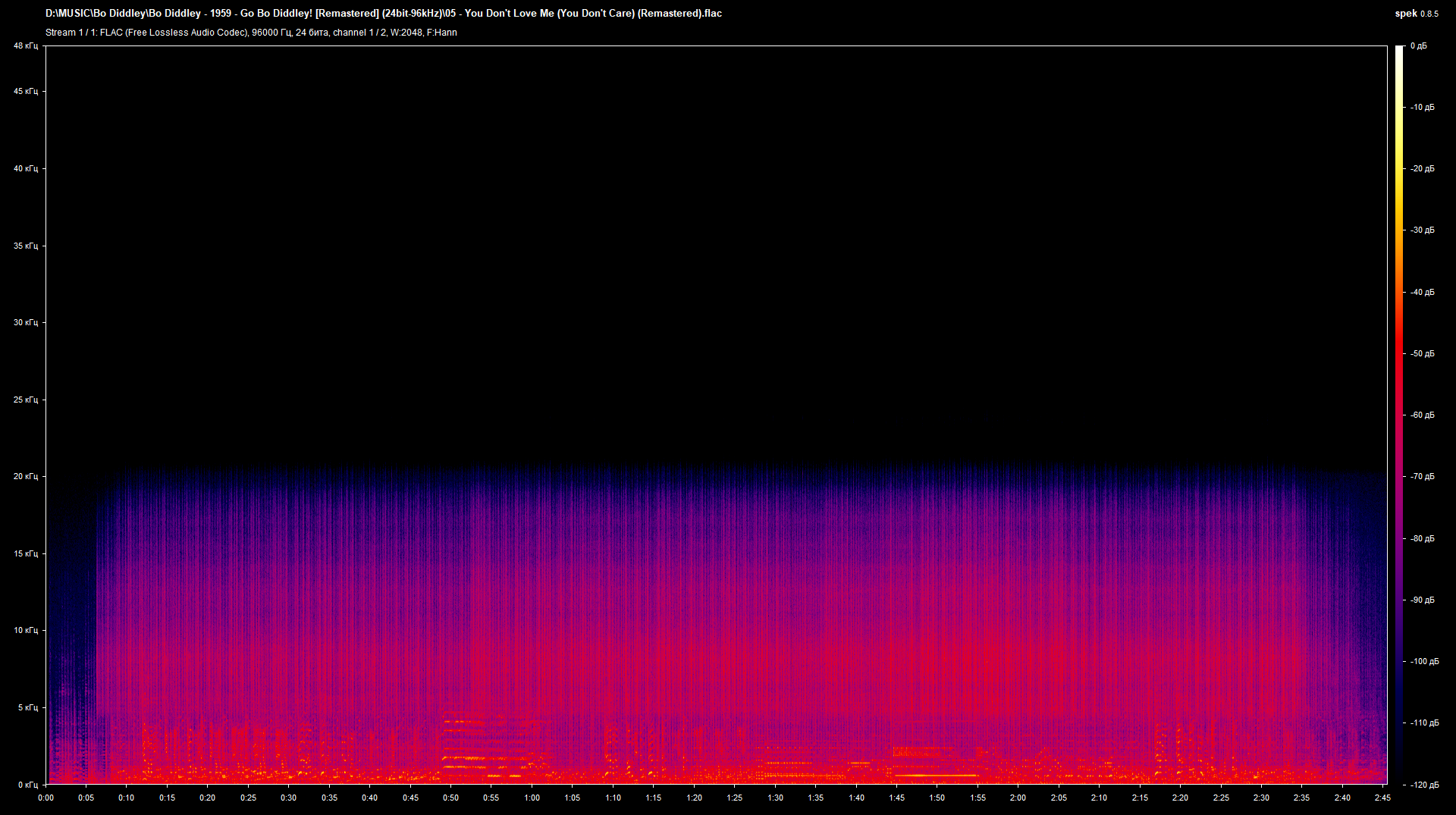The height and width of the screenshot is (815, 1456).
Task: Click the FLAC stream info line
Action: (x=251, y=33)
